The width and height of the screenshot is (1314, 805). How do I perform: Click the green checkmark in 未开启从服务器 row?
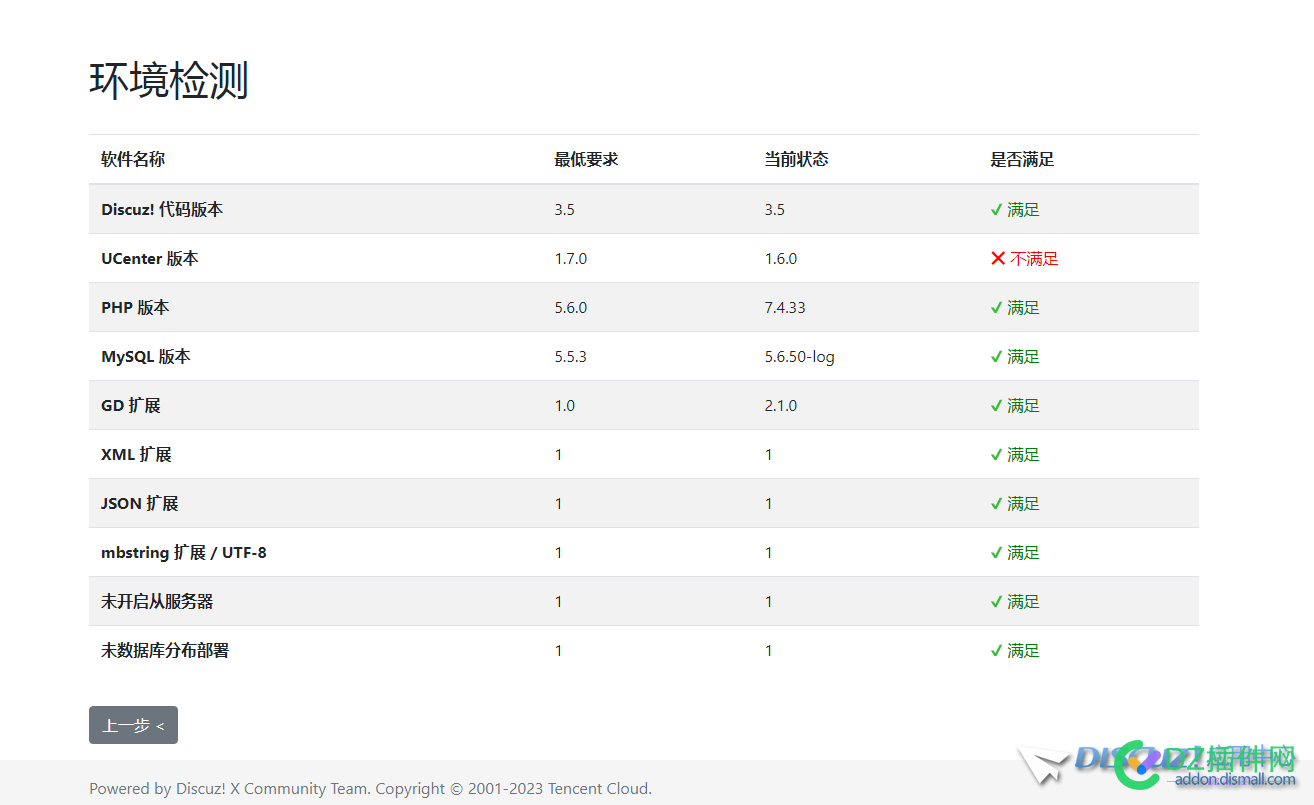(x=996, y=601)
